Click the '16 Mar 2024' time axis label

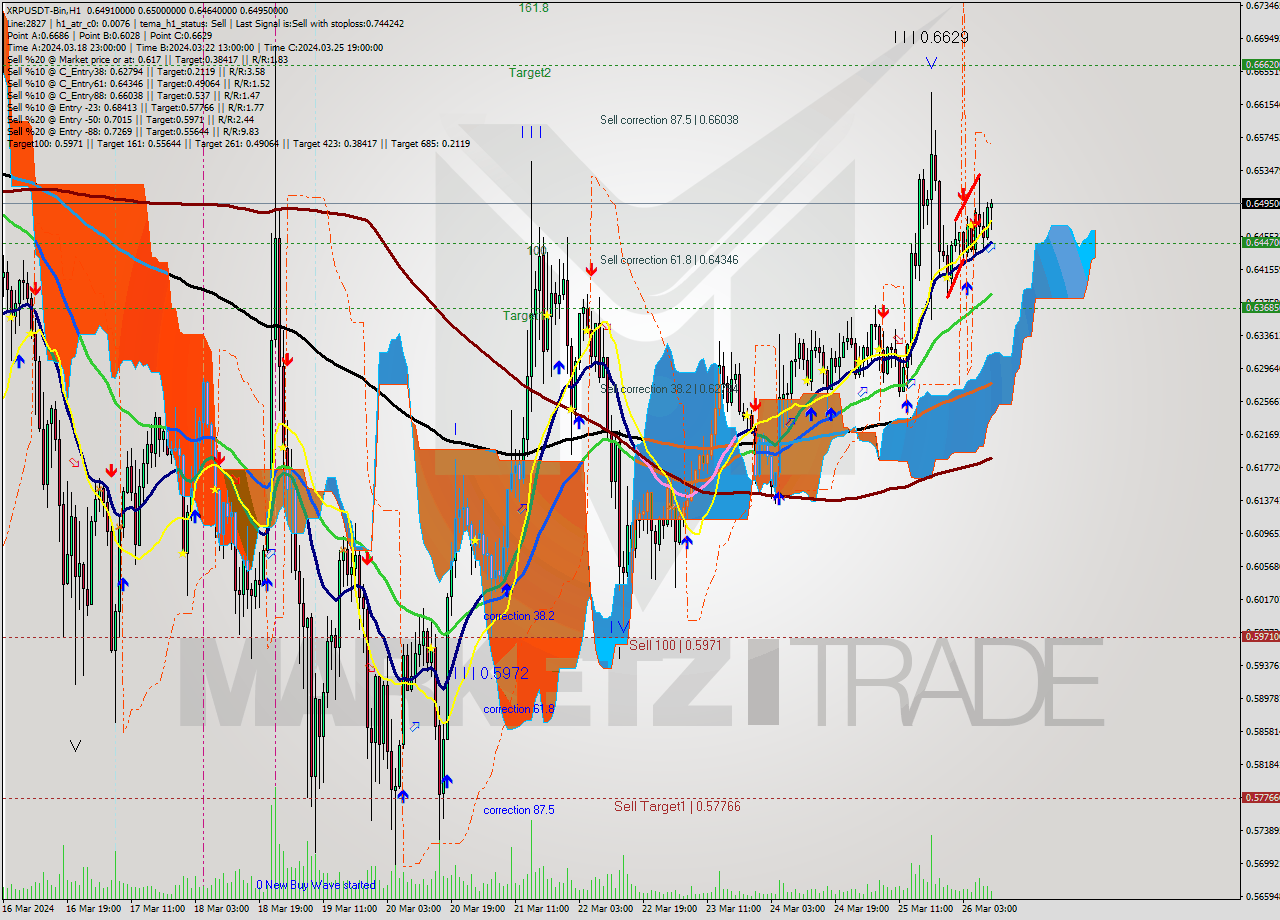coord(29,909)
